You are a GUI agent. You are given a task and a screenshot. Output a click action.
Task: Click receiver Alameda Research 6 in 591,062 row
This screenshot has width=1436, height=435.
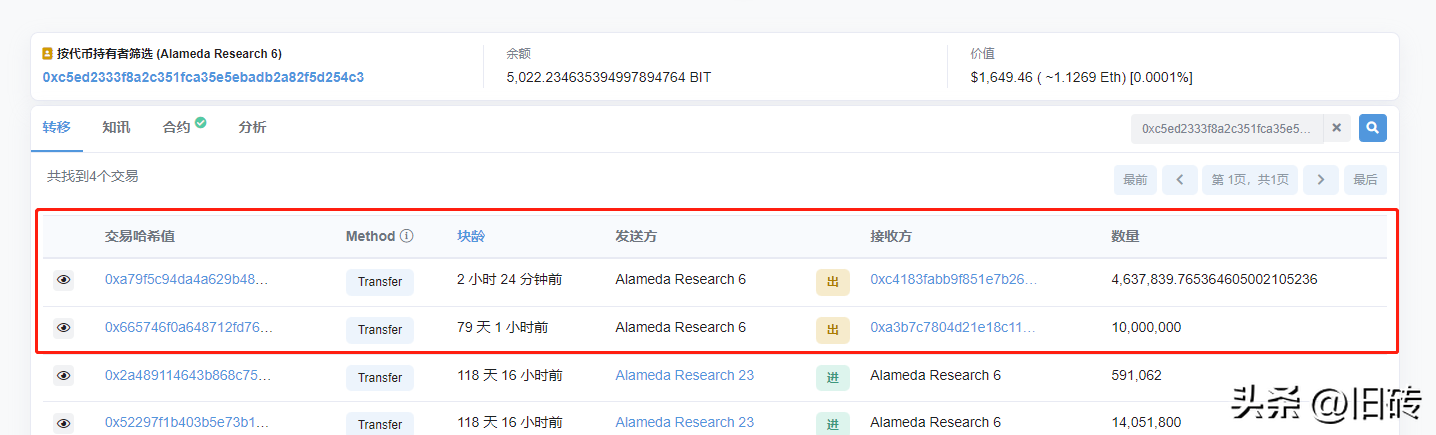tap(935, 375)
